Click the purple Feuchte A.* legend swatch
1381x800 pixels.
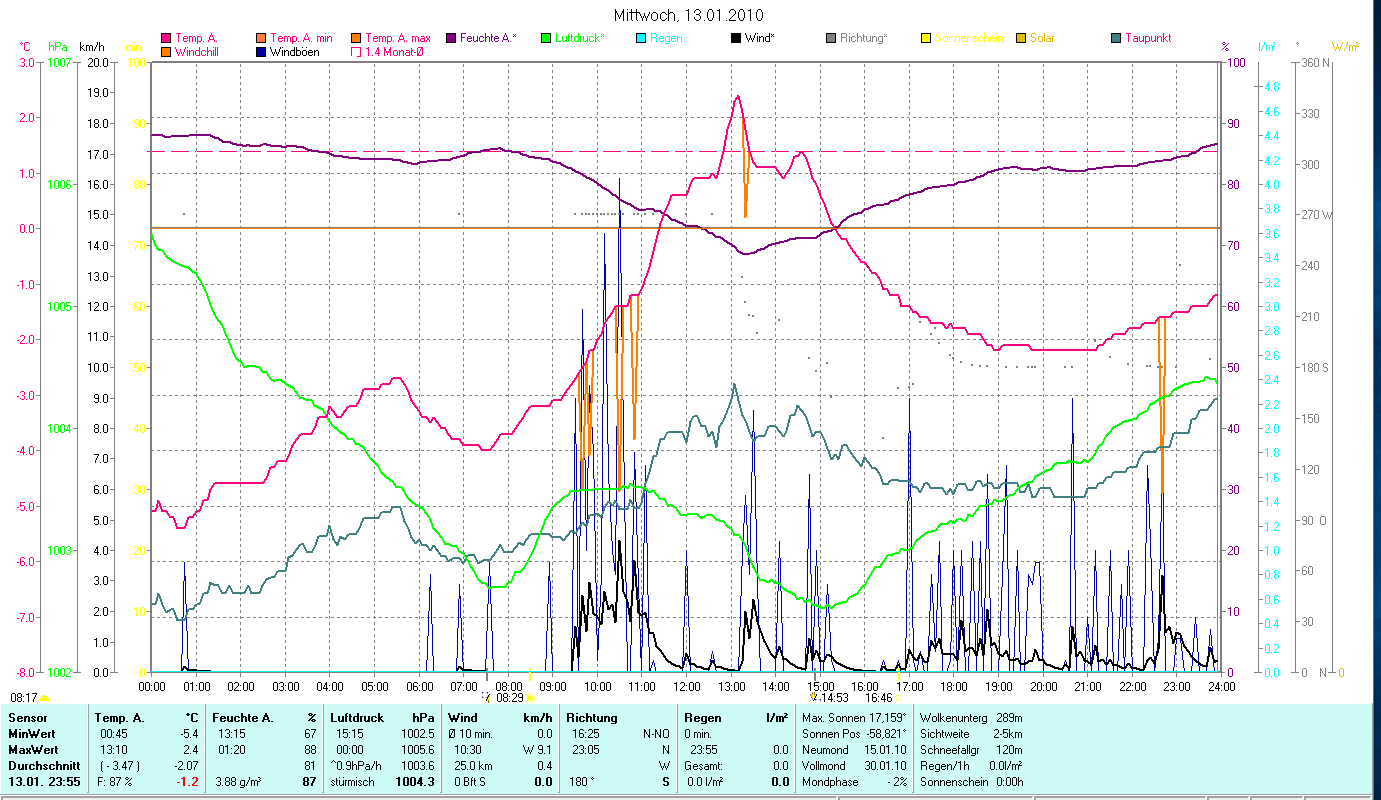[450, 38]
